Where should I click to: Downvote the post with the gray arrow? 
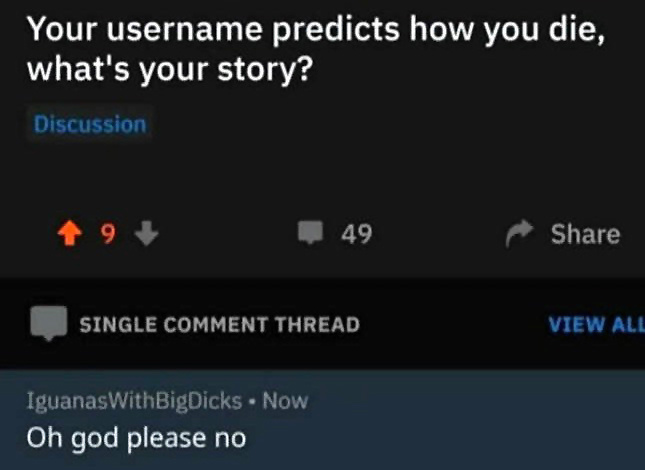point(145,234)
